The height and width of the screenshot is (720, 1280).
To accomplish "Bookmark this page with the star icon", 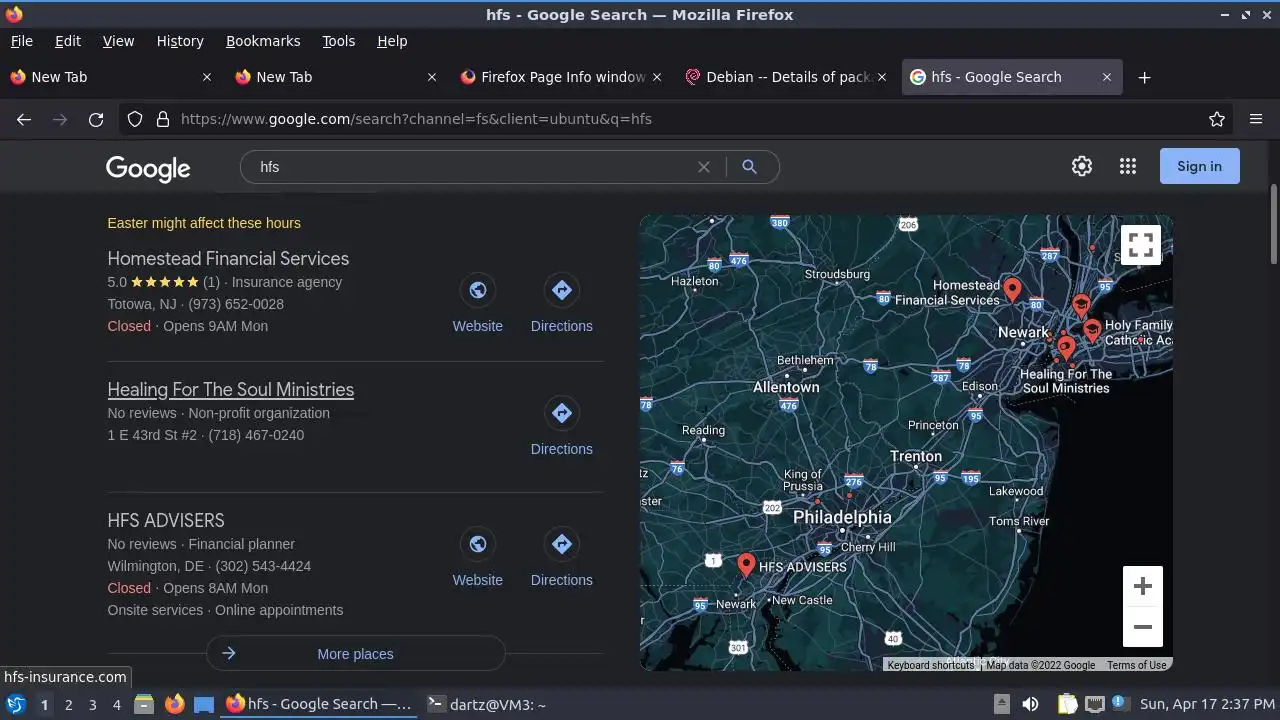I will click(x=1217, y=119).
